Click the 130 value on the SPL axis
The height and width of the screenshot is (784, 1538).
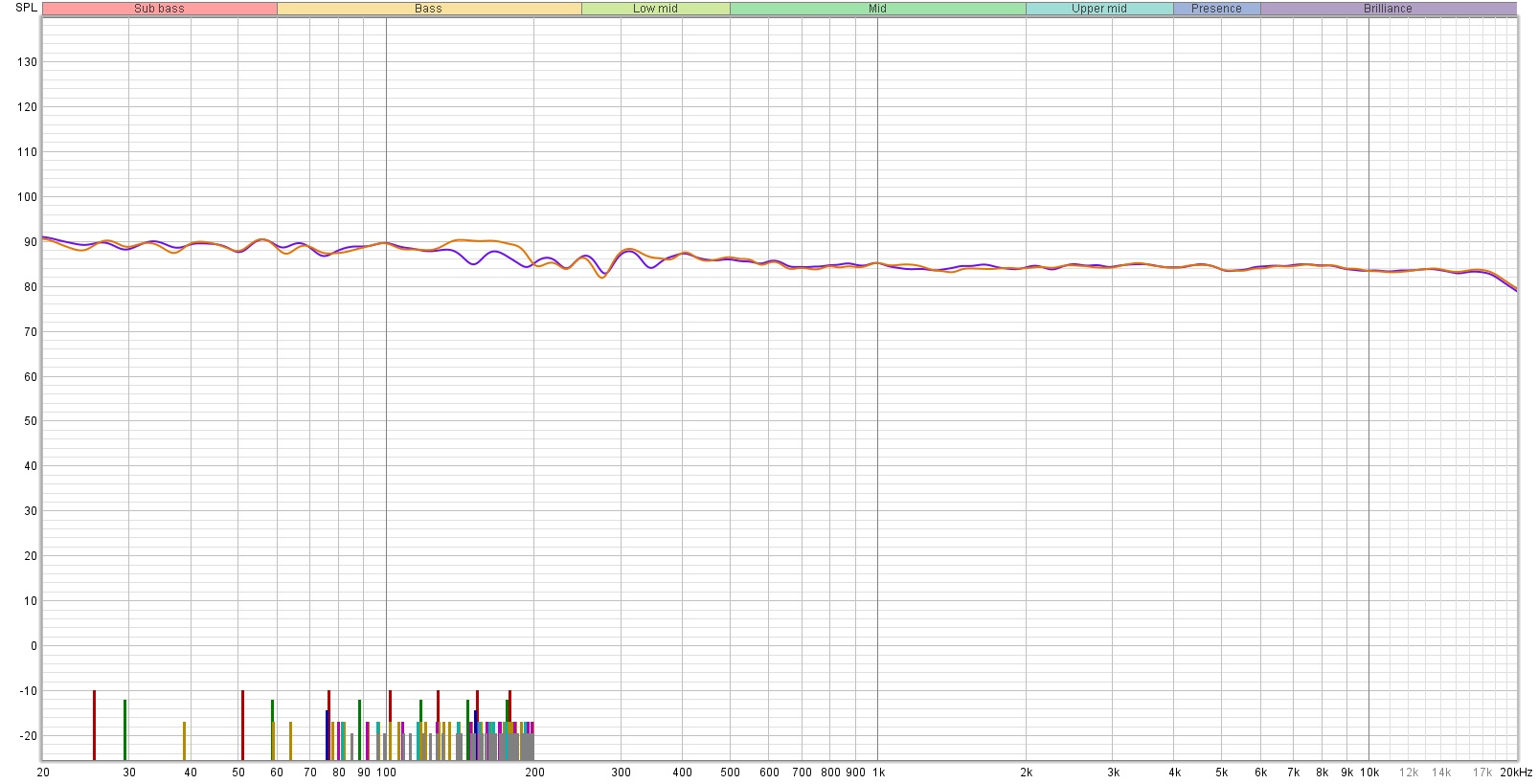pos(27,62)
